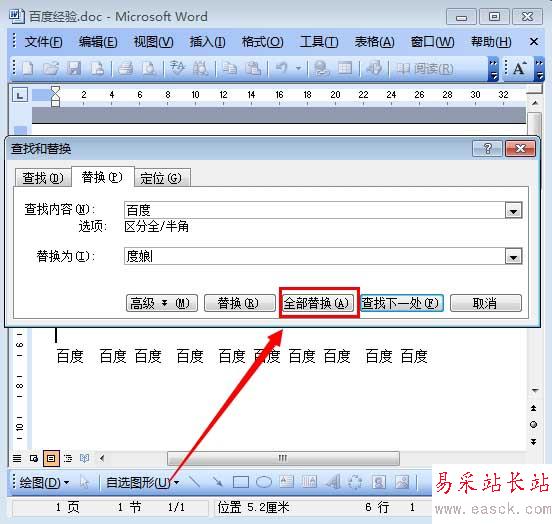Click the Insert Hyperlink icon
The width and height of the screenshot is (552, 524).
[x=321, y=68]
